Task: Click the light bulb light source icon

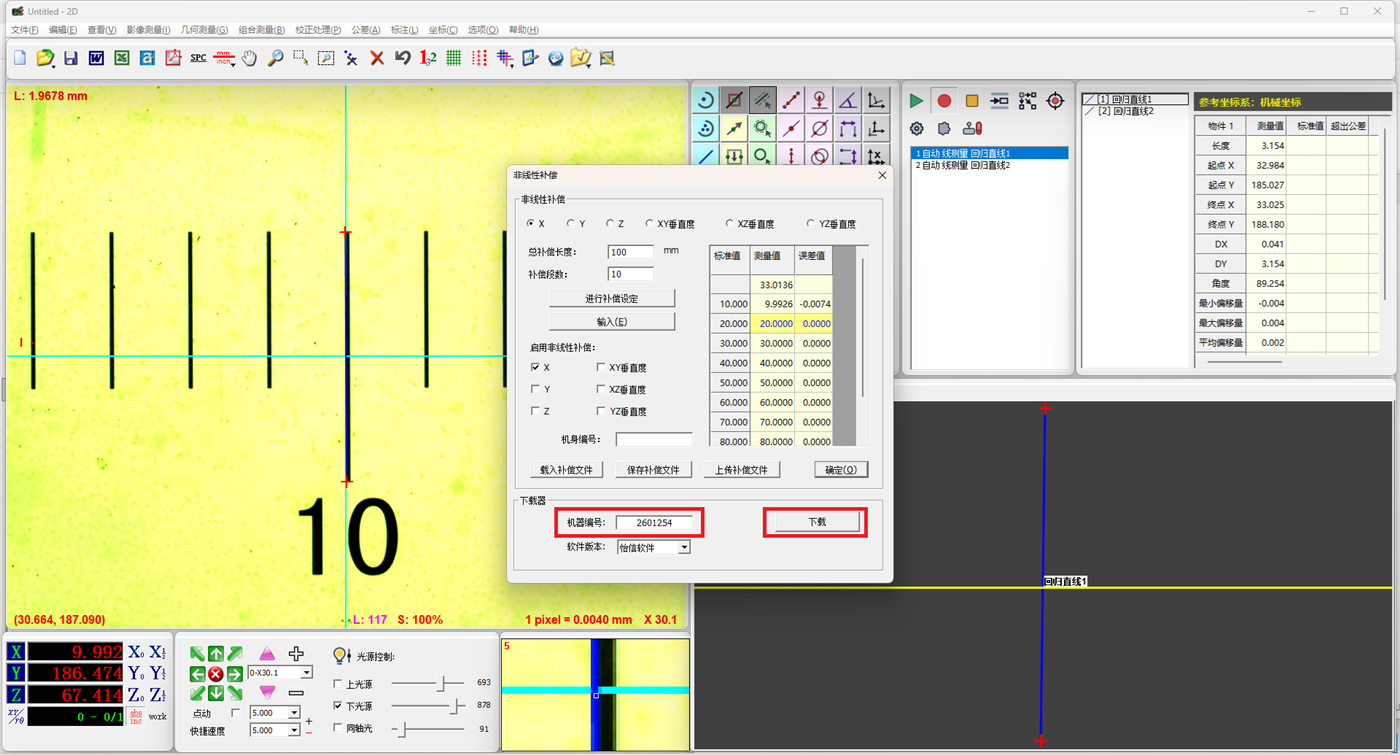Action: pos(340,656)
